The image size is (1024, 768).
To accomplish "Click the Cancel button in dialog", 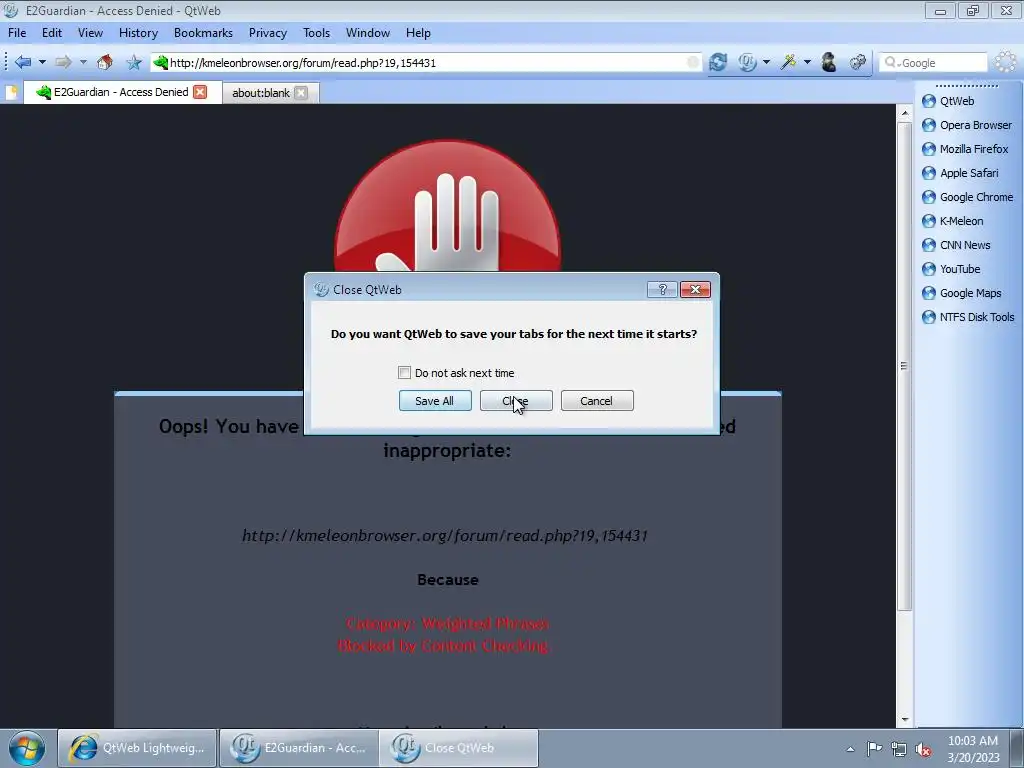I will pos(597,401).
